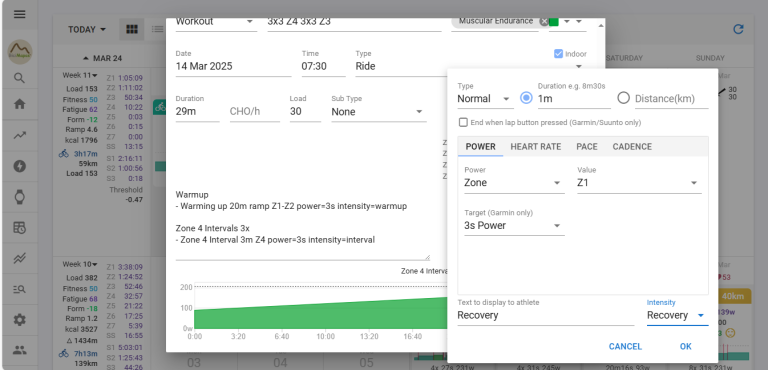Open the Power Zone dropdown
Screen dimensions: 768x370
[514, 183]
